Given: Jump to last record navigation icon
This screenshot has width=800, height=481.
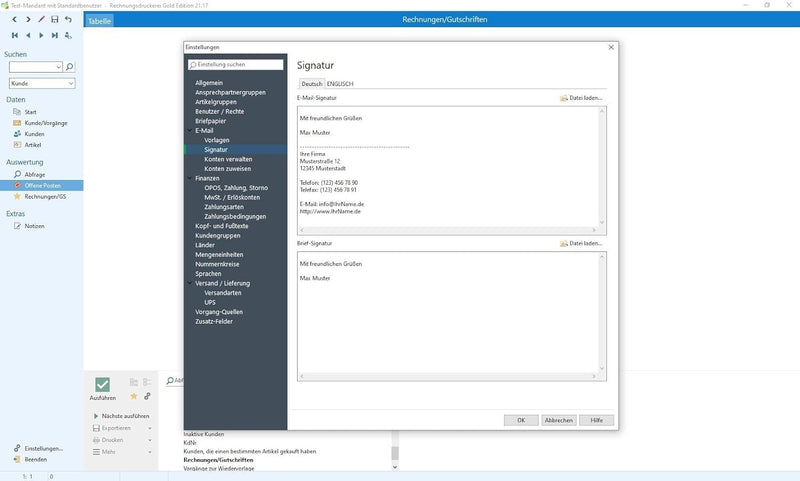Looking at the screenshot, I should coord(54,35).
